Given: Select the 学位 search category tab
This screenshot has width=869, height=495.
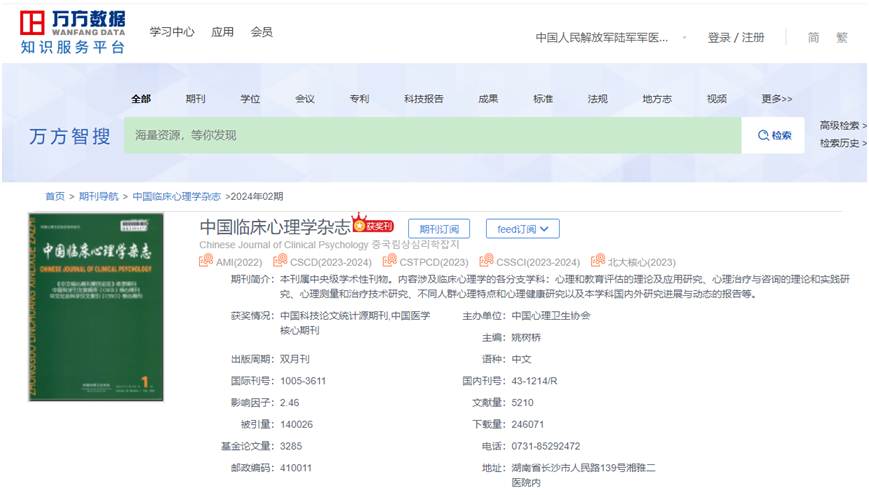Looking at the screenshot, I should (250, 99).
